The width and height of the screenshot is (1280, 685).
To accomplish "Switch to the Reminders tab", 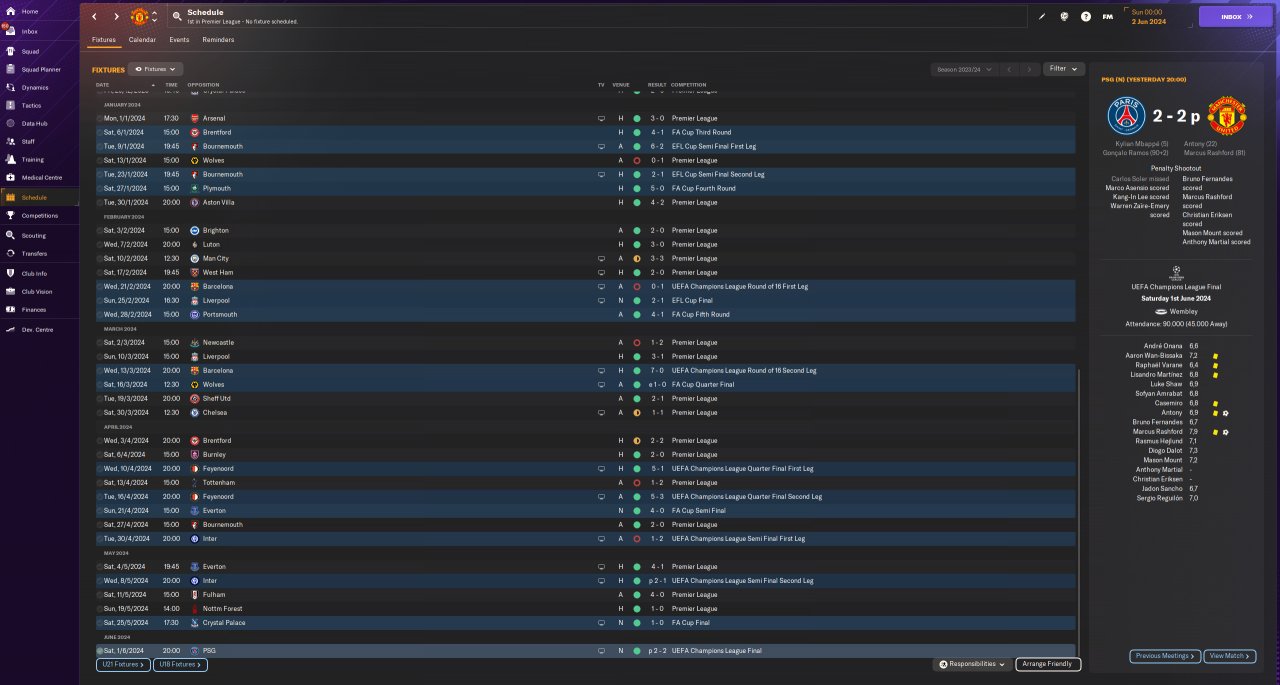I will click(218, 40).
